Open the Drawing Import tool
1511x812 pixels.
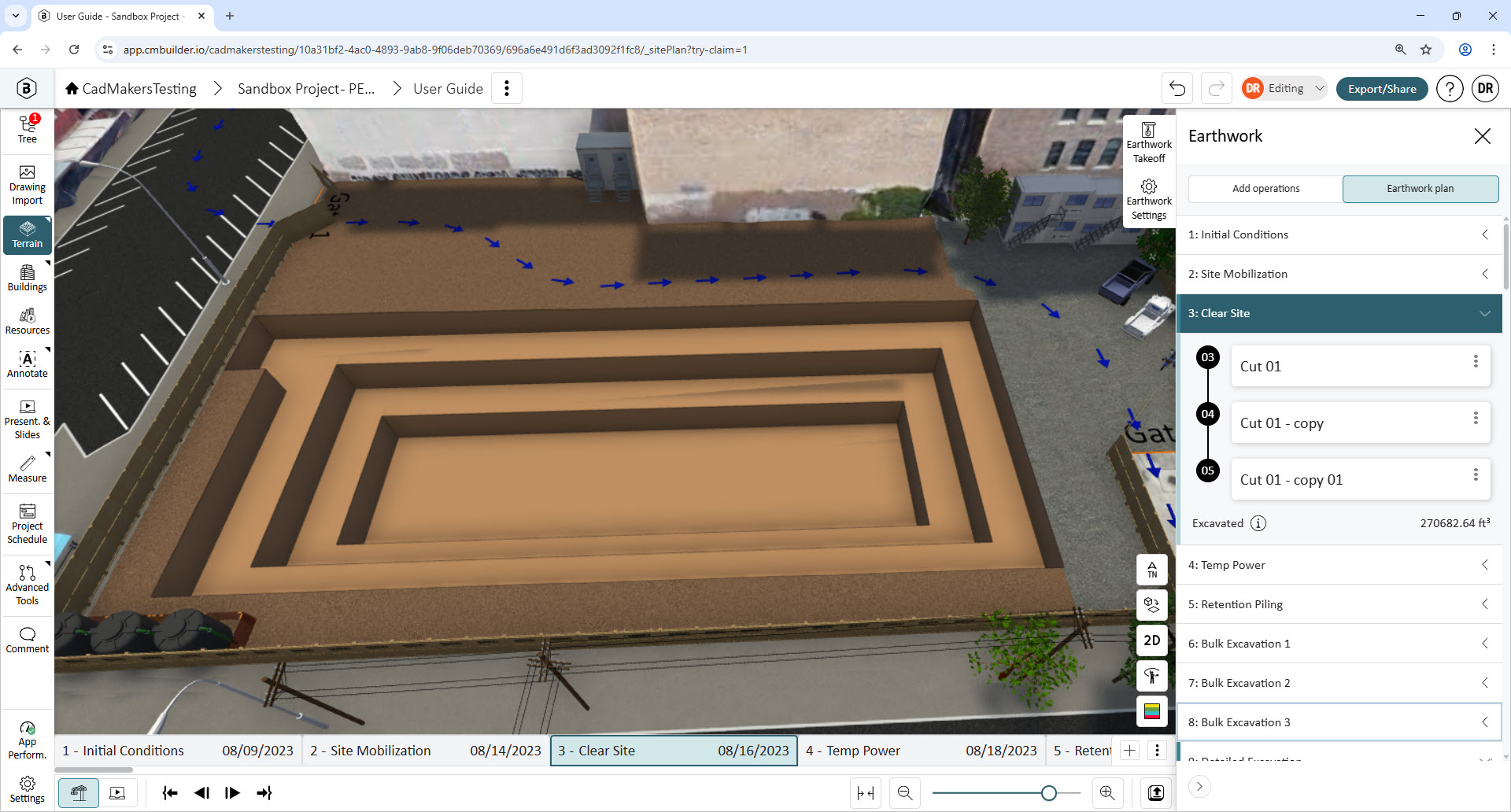point(28,185)
